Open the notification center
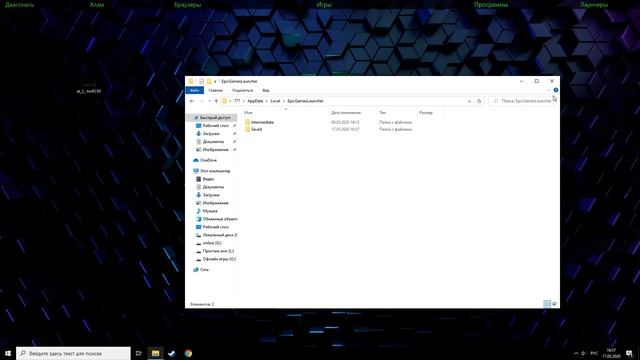 click(629, 353)
